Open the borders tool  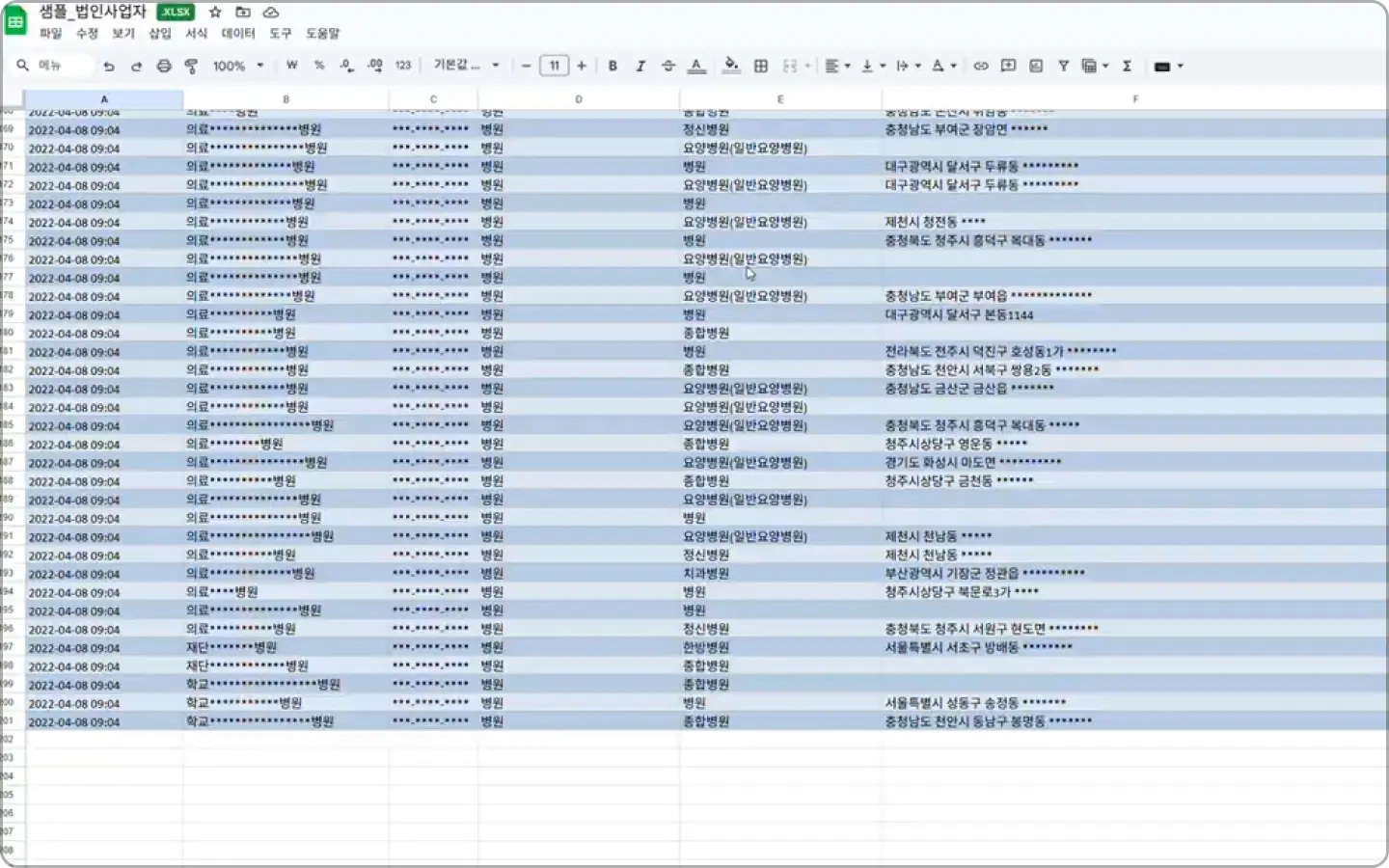pos(761,66)
